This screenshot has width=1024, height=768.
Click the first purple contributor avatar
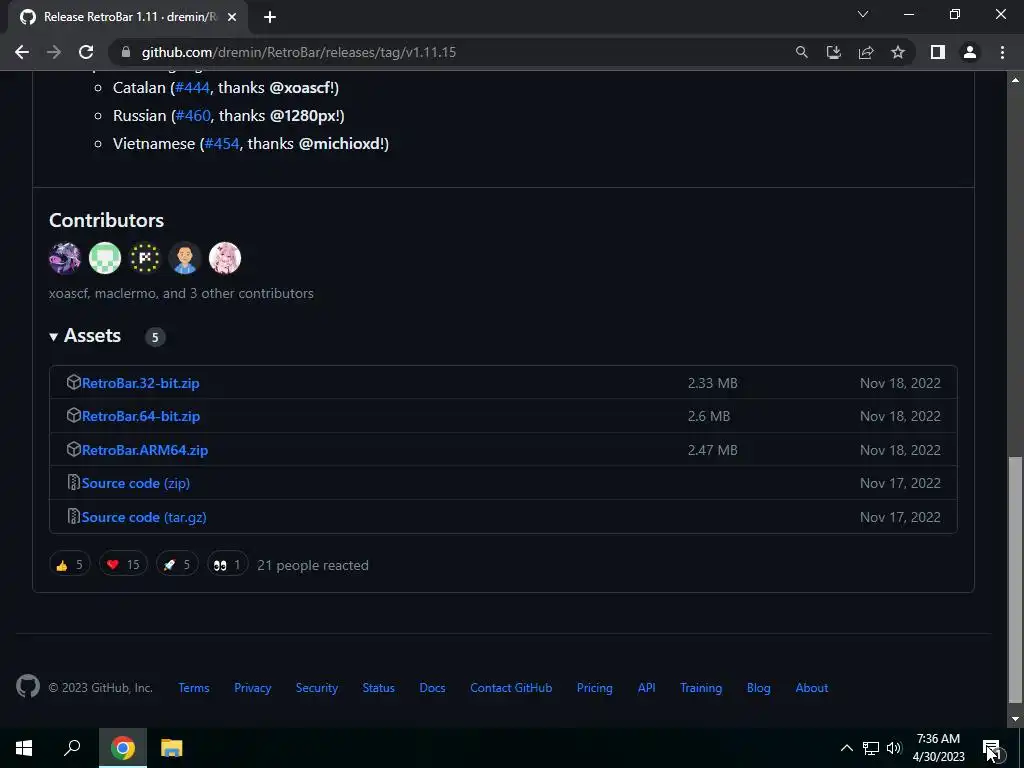point(65,258)
